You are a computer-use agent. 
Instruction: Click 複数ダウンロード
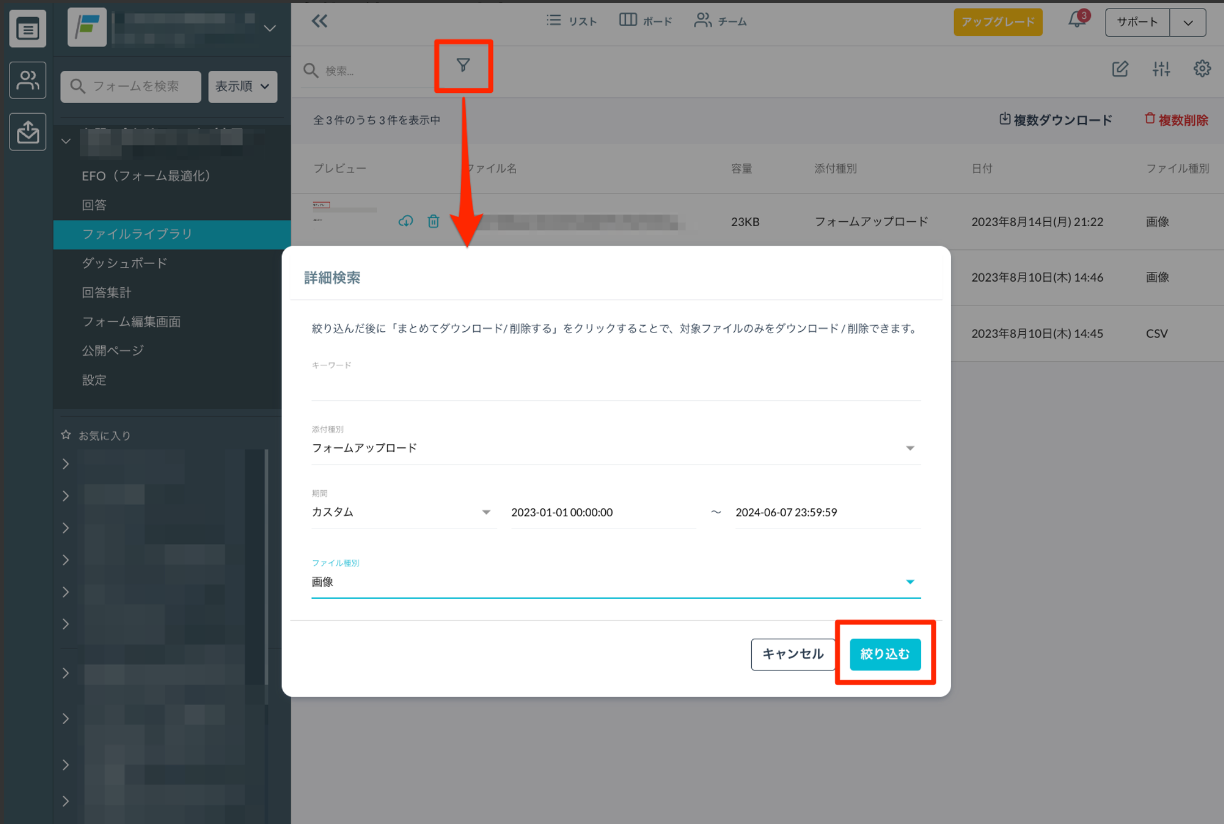tap(1055, 120)
